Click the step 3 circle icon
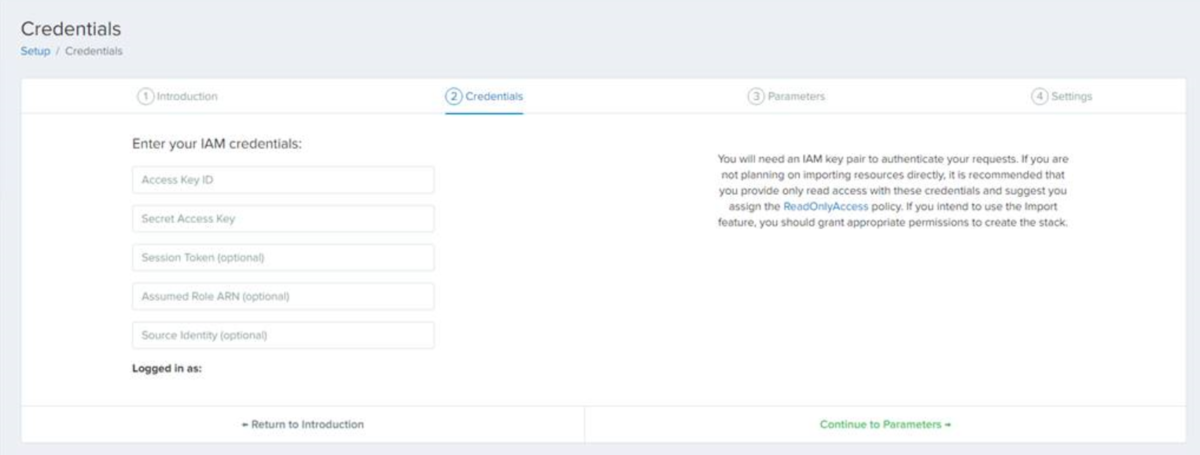This screenshot has width=1200, height=455. (756, 97)
